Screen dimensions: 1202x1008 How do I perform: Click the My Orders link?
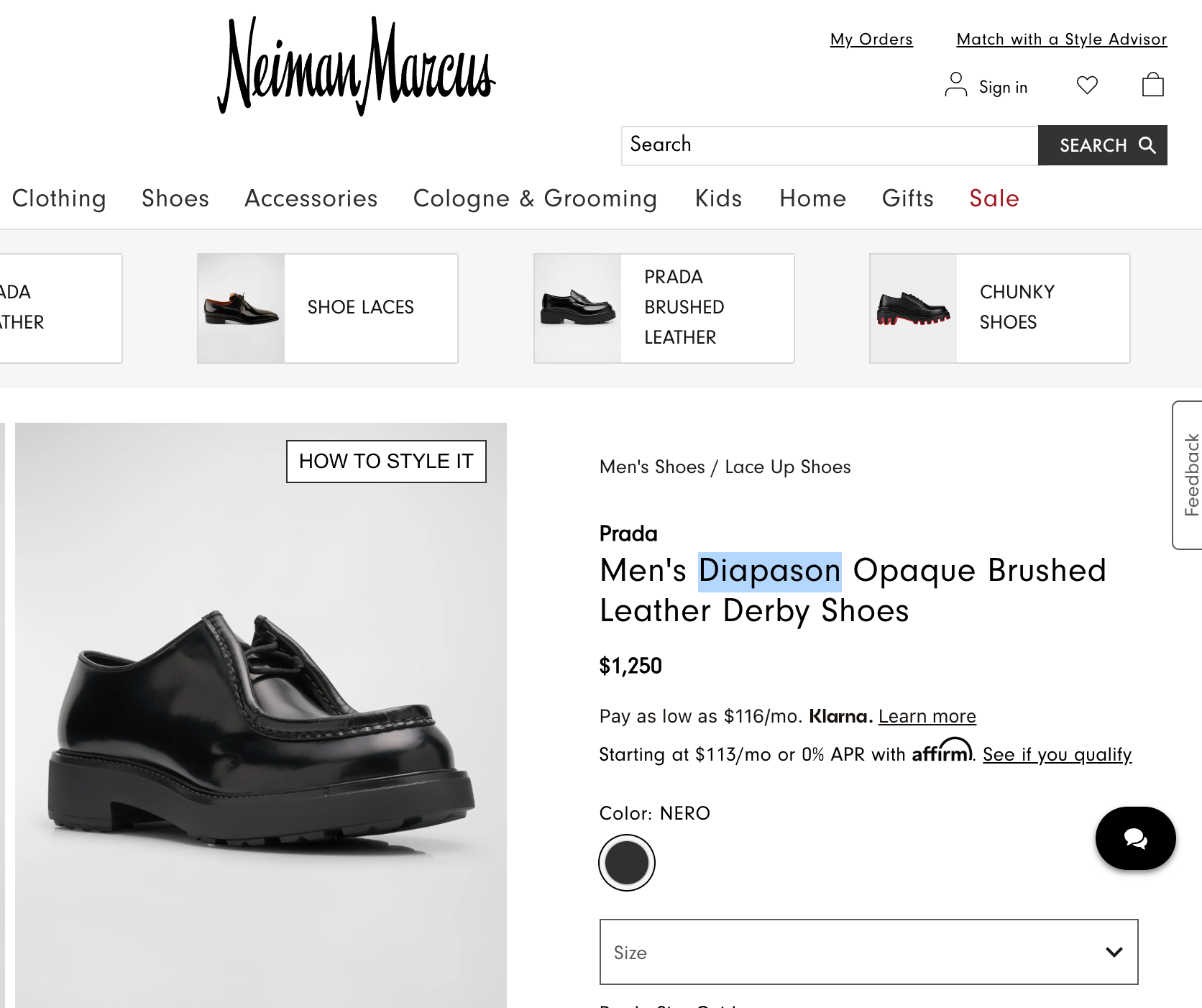click(871, 40)
